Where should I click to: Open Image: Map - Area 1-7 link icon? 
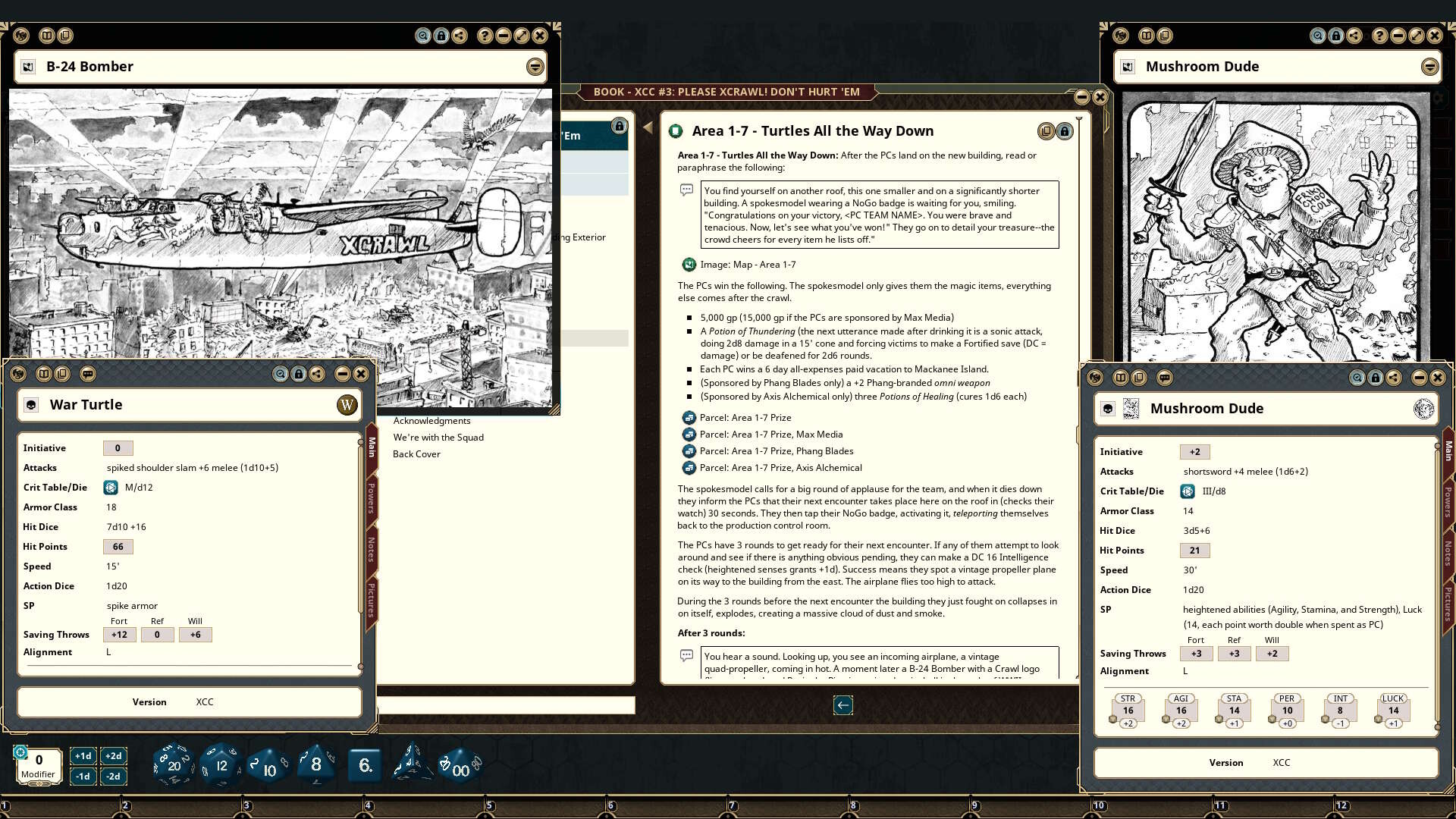[689, 265]
